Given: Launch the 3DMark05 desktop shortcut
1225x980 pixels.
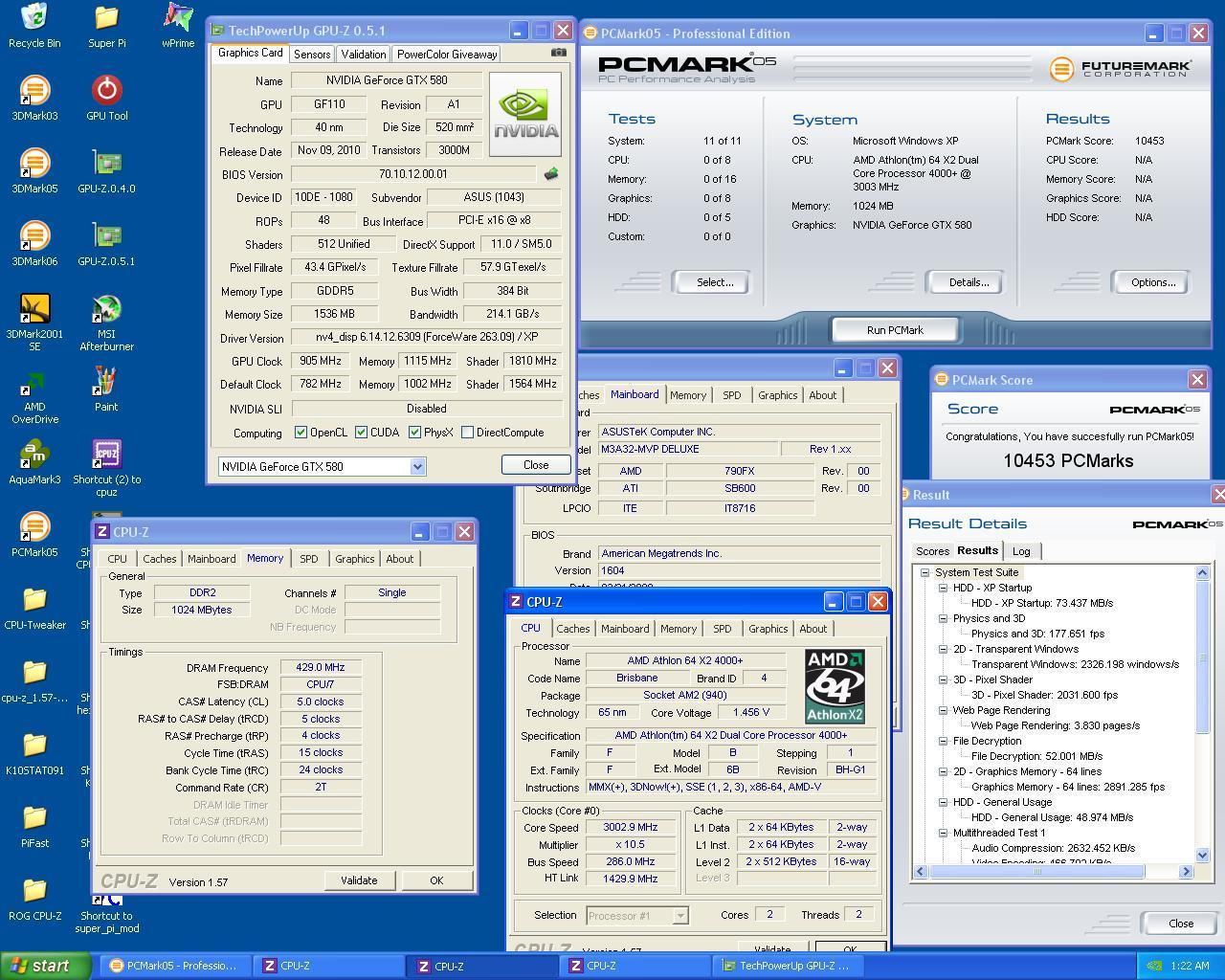Looking at the screenshot, I should pyautogui.click(x=34, y=171).
